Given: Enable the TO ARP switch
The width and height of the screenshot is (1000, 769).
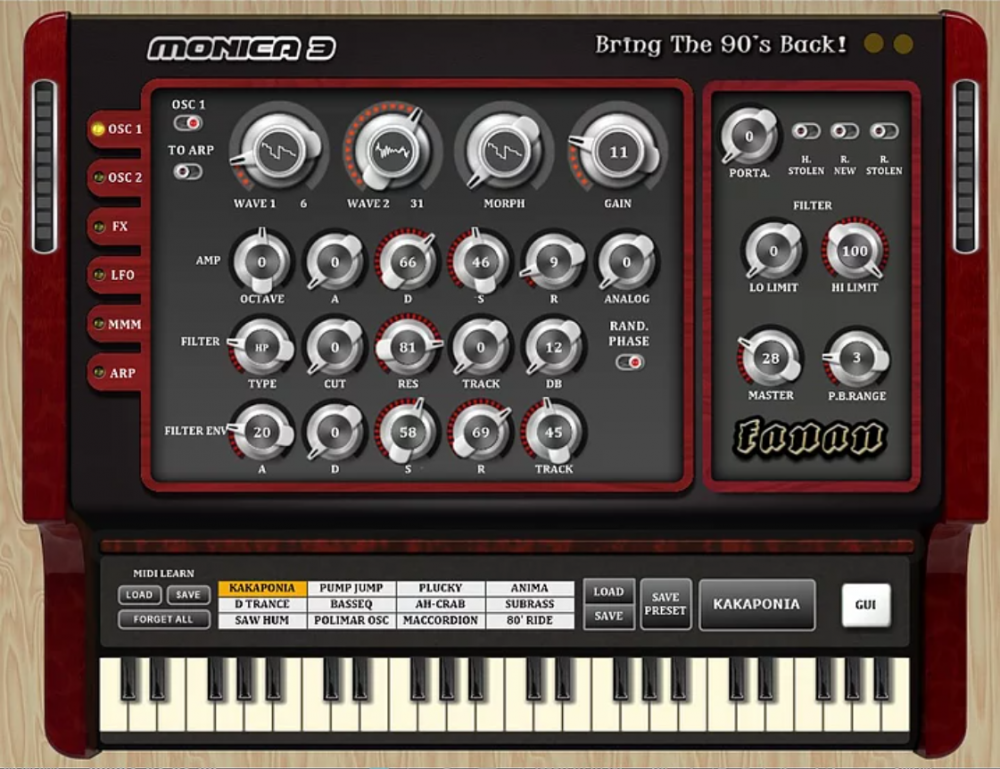Looking at the screenshot, I should point(187,171).
